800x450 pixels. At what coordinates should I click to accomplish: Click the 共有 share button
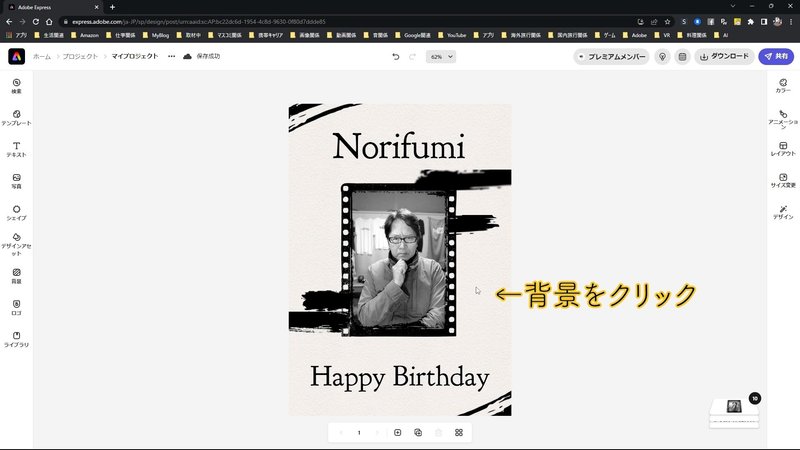point(776,57)
